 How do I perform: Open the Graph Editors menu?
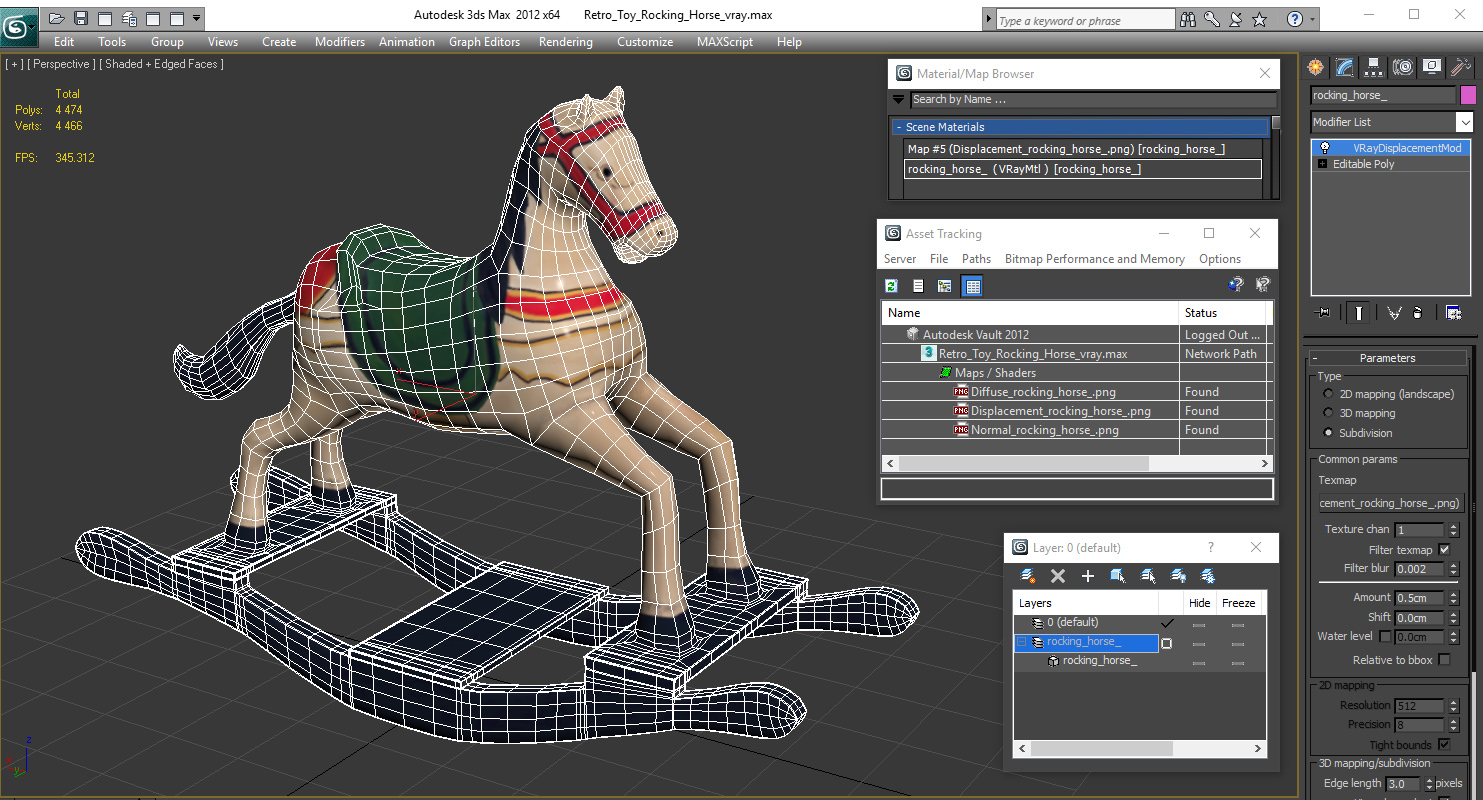(484, 42)
